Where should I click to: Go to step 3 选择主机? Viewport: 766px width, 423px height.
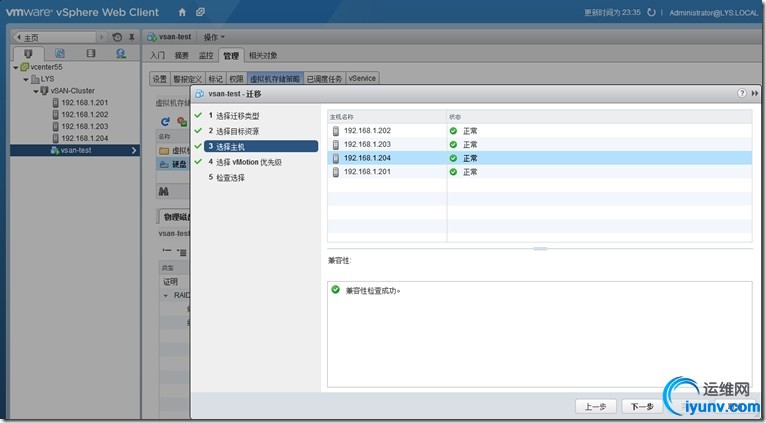point(261,147)
